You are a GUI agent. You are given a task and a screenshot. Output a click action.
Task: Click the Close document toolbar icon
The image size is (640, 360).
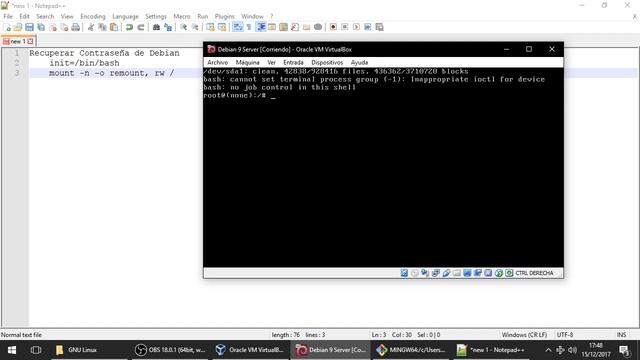53,27
